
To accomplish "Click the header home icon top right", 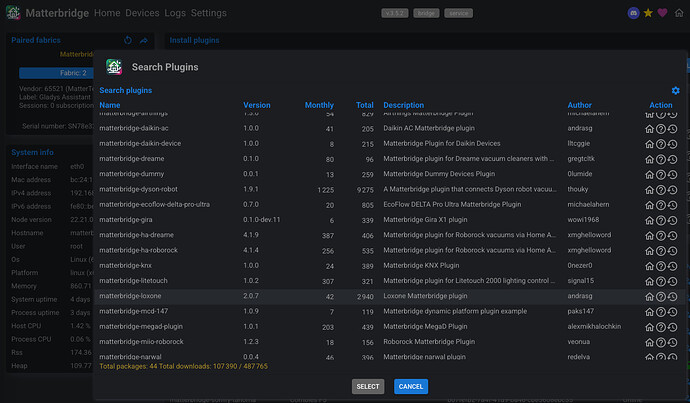I will pyautogui.click(x=679, y=13).
